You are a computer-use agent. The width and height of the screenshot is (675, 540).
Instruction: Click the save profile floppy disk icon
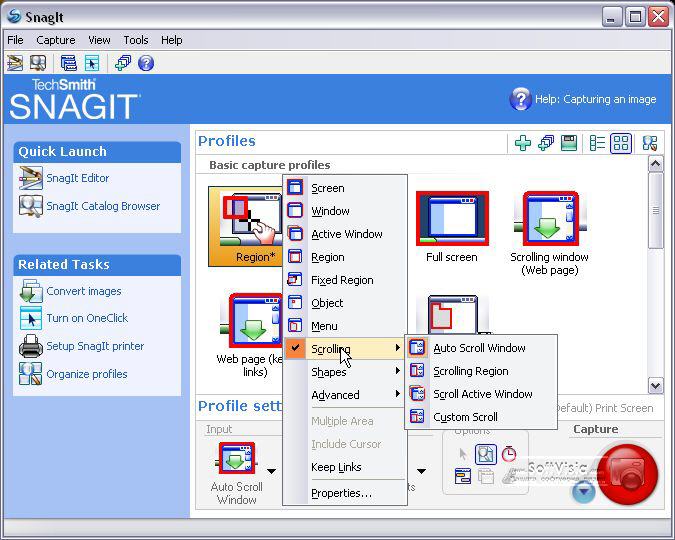pyautogui.click(x=569, y=143)
